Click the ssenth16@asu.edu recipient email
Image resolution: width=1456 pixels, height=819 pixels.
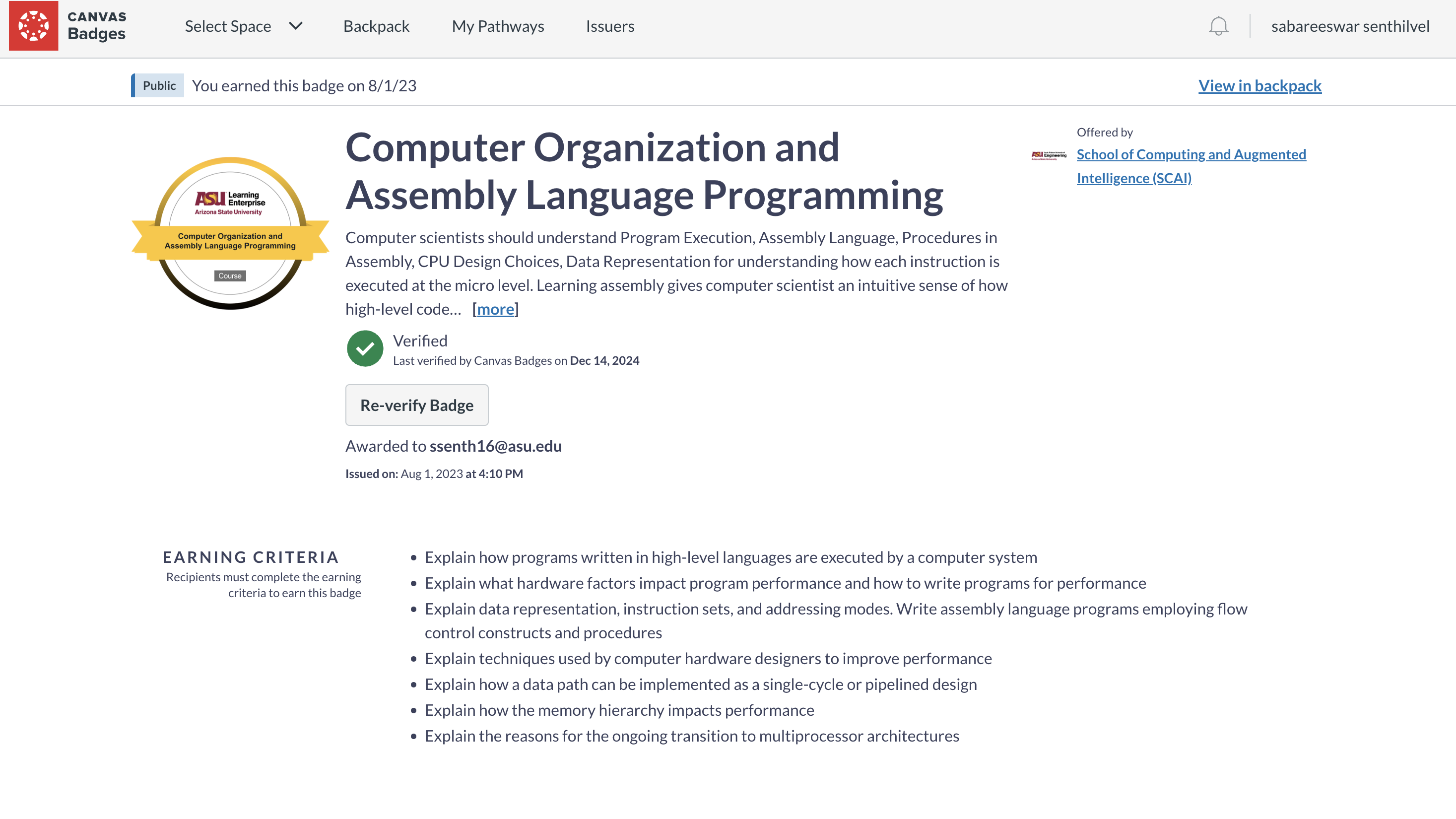point(495,446)
